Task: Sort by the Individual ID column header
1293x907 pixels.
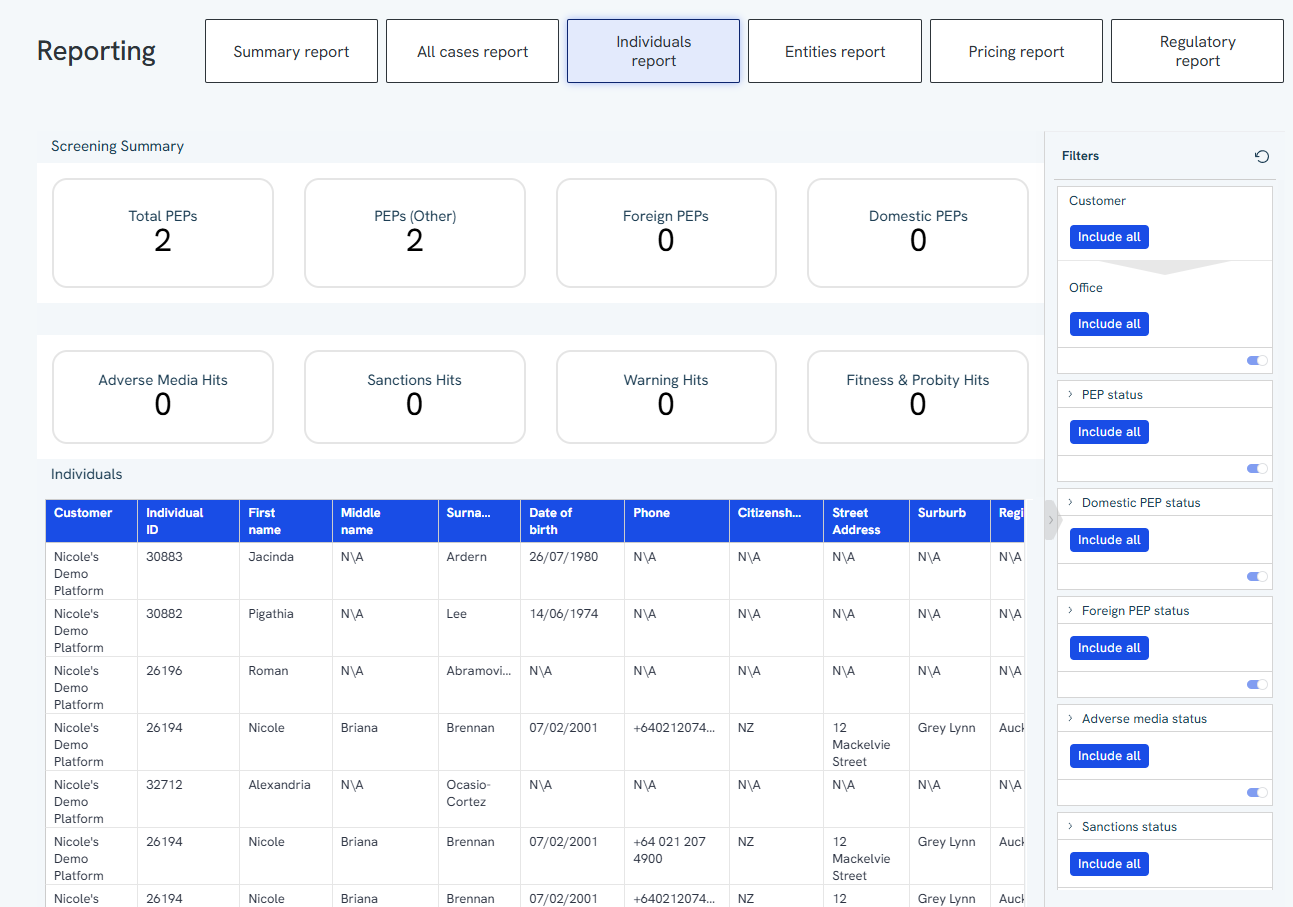Action: pos(189,521)
